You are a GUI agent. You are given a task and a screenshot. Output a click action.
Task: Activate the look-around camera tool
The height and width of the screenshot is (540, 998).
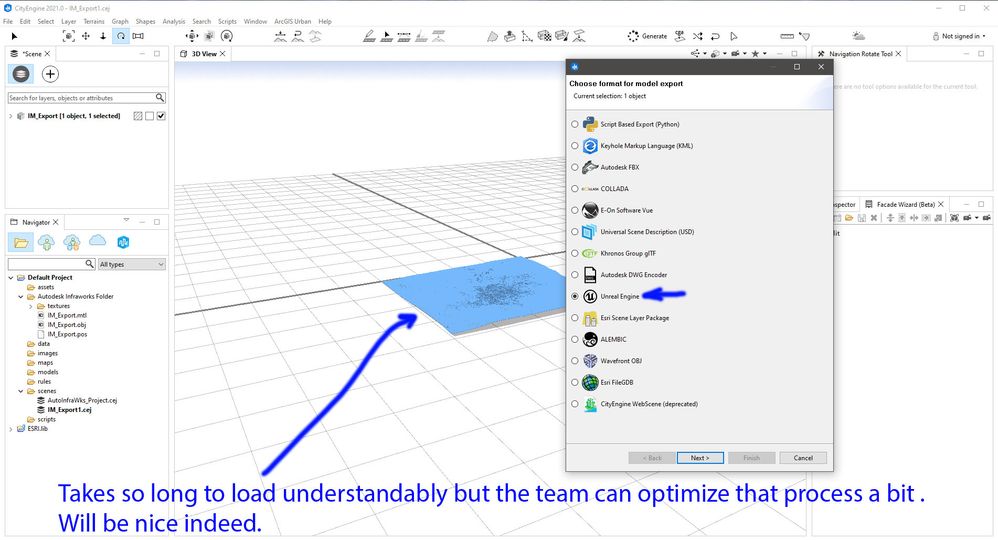(138, 36)
